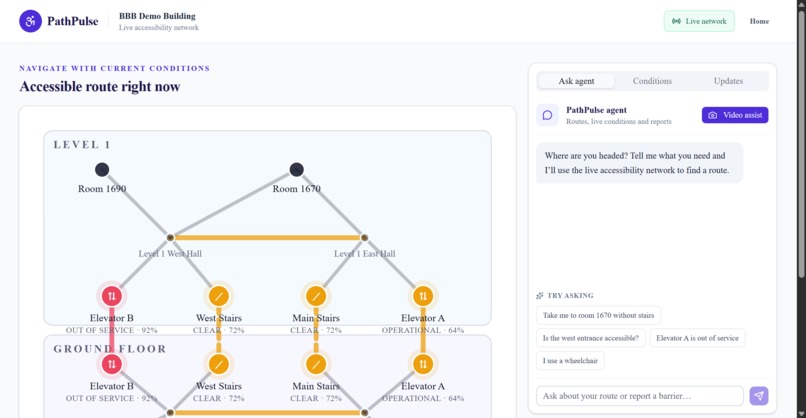This screenshot has width=806, height=418.
Task: Click the Ground Floor Elevator A node
Action: tap(423, 364)
